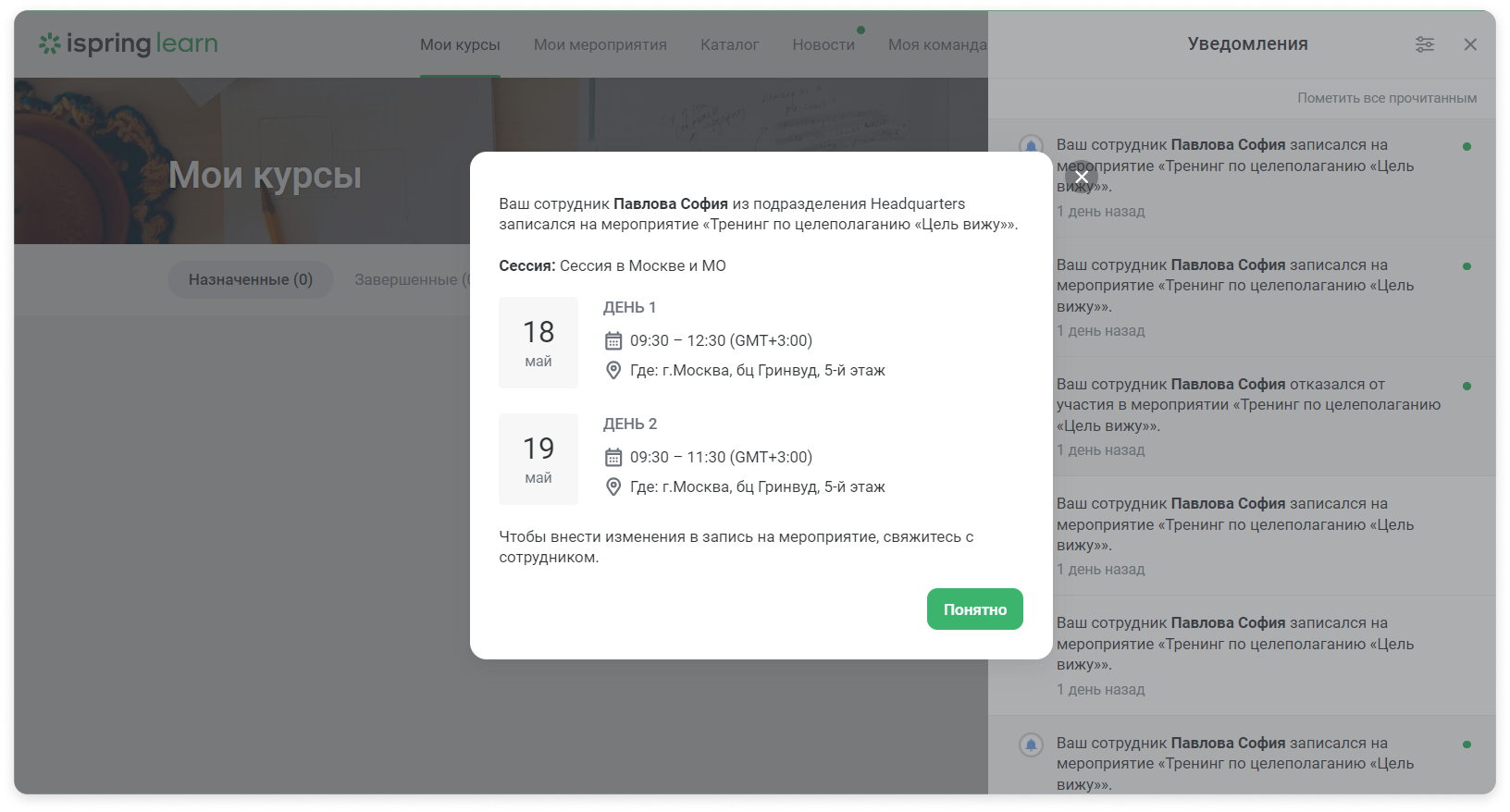Click time text 09:30 – 11:30 (GMT+3:00)
The width and height of the screenshot is (1510, 812).
[721, 458]
